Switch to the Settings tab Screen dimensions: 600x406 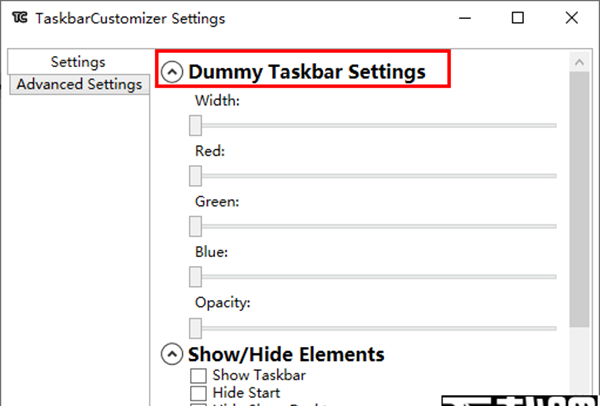78,62
